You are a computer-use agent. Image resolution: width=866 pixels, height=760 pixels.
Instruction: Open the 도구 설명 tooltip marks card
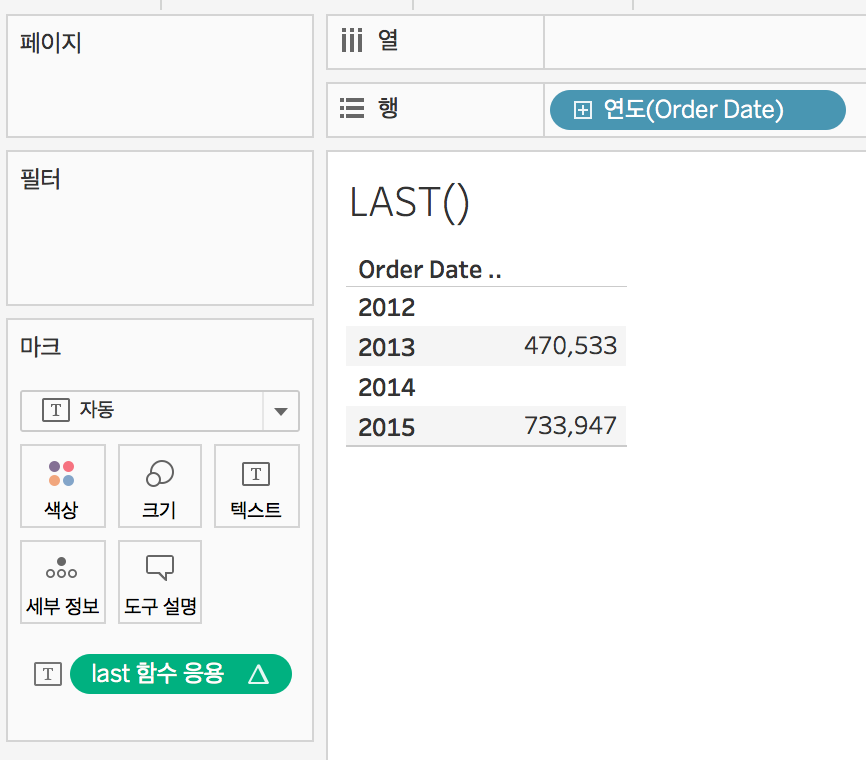160,582
